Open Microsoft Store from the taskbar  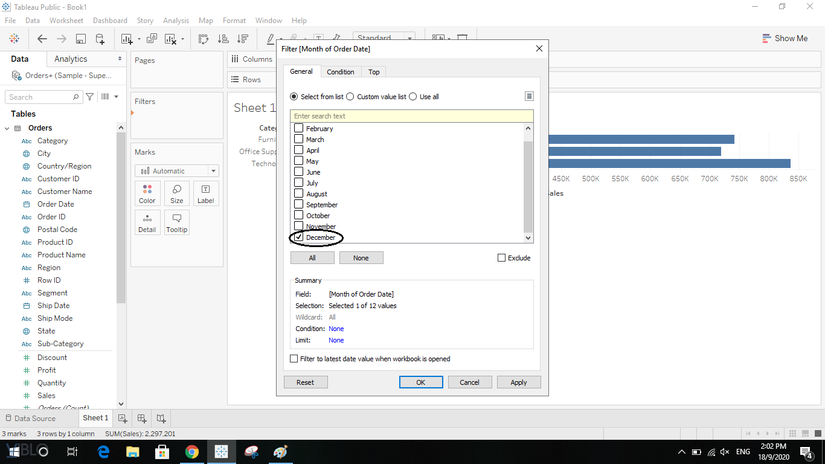pyautogui.click(x=162, y=452)
